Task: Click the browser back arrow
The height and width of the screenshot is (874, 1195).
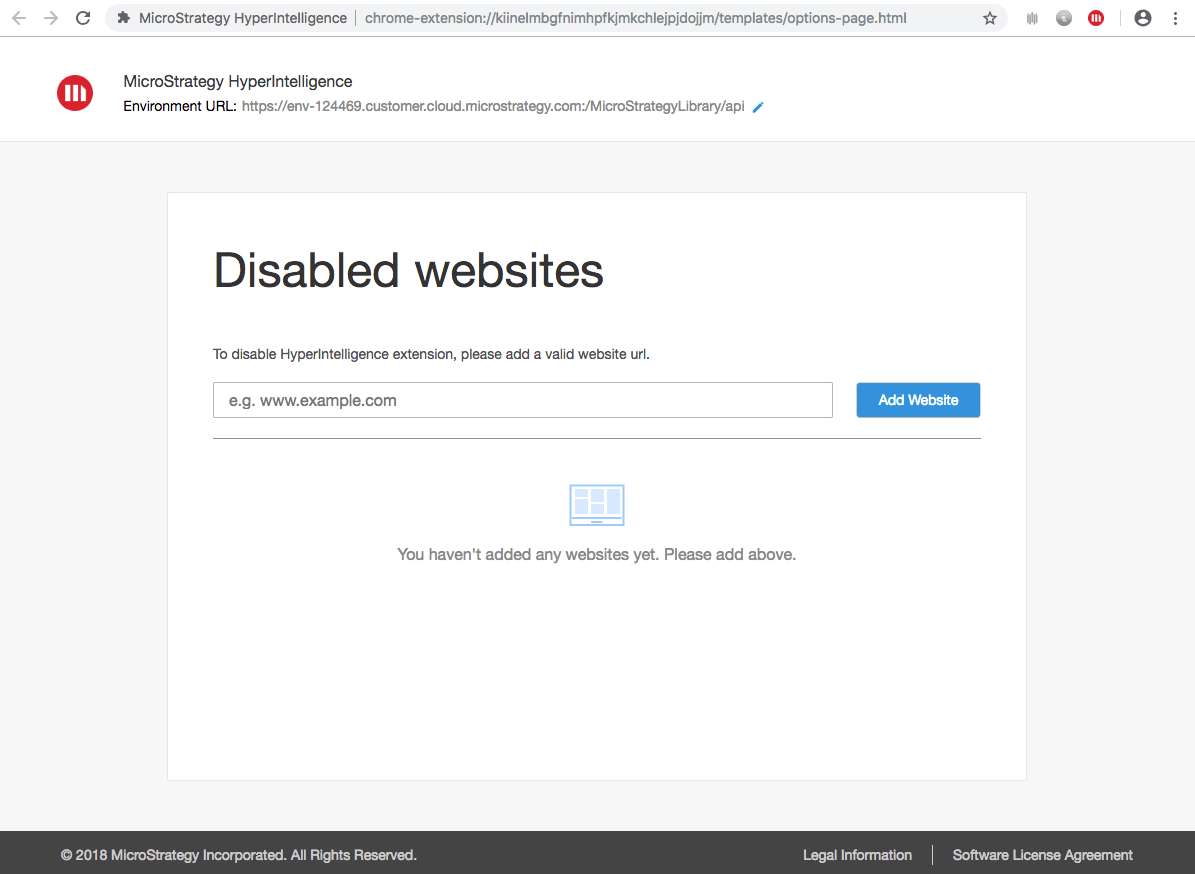Action: coord(19,18)
